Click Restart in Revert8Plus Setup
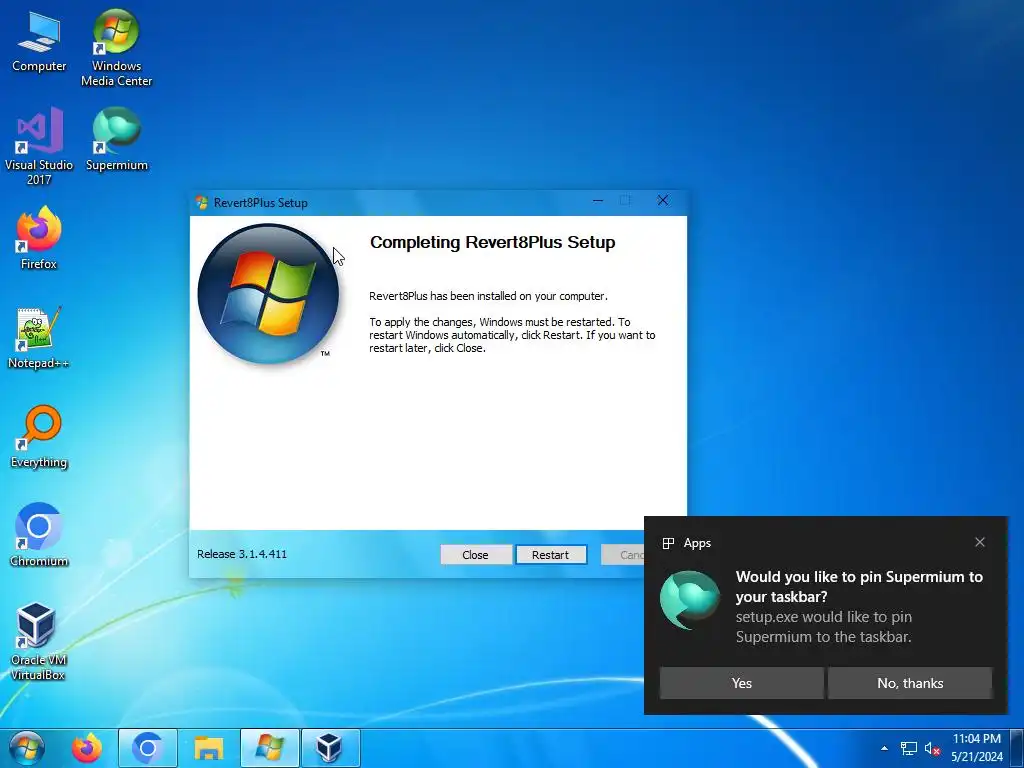 pyautogui.click(x=551, y=554)
